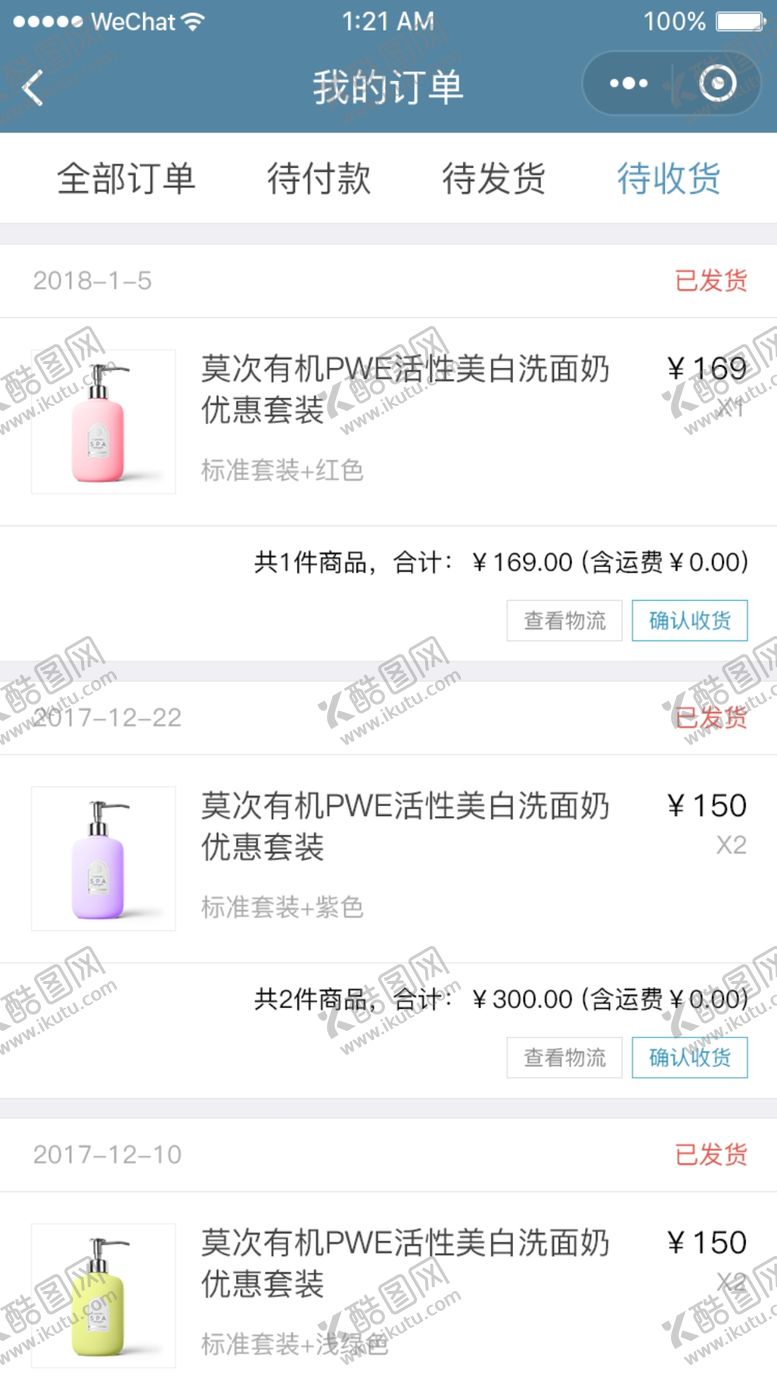
Task: Switch to 待付款 tab
Action: [319, 179]
